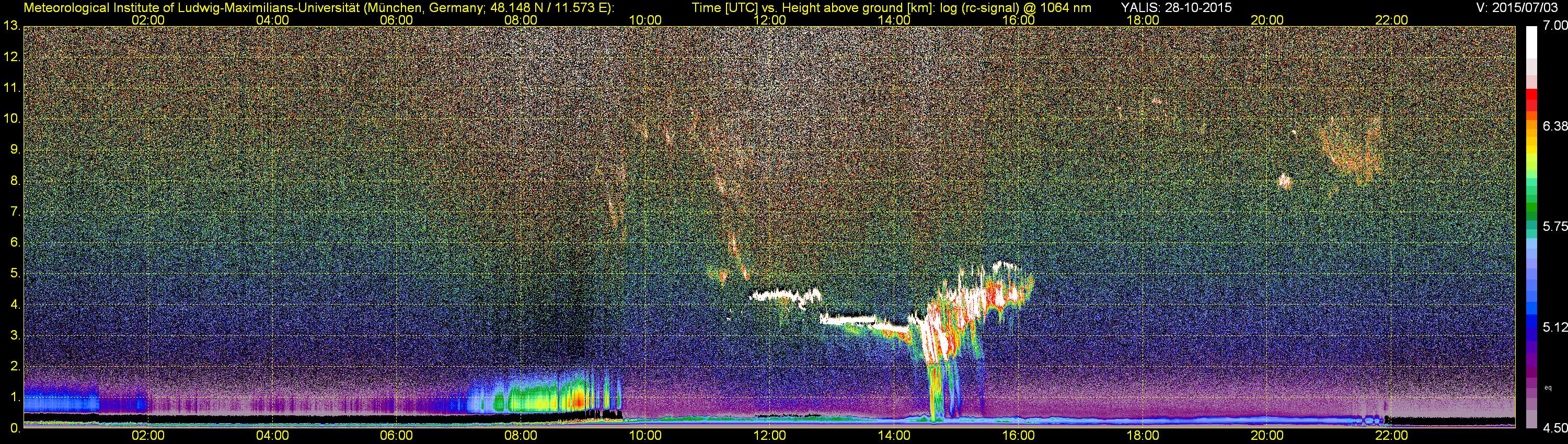Click the 08:00 label on upper time axis
The width and height of the screenshot is (1568, 444).
521,20
